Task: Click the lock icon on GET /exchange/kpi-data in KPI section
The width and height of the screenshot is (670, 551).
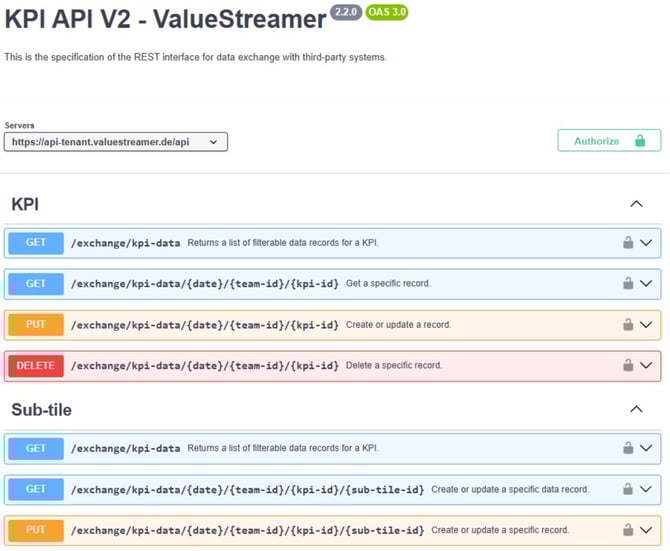Action: tap(628, 243)
